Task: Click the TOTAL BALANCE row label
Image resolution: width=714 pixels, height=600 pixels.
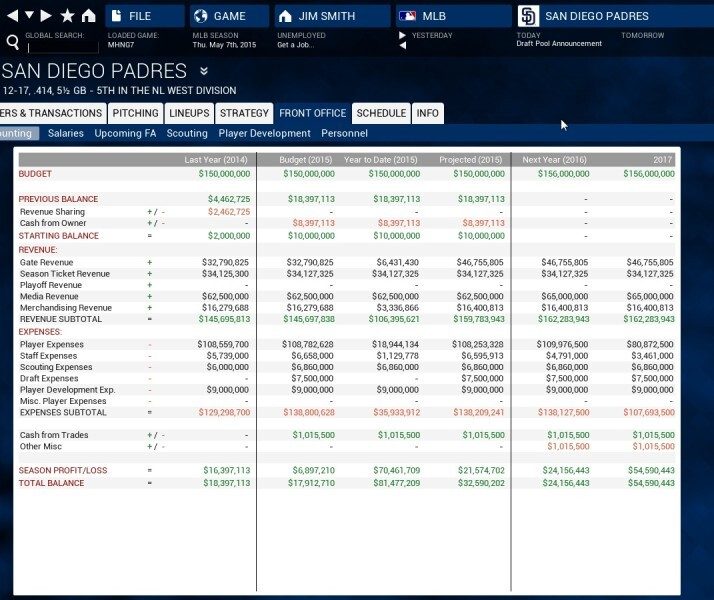Action: coord(51,483)
